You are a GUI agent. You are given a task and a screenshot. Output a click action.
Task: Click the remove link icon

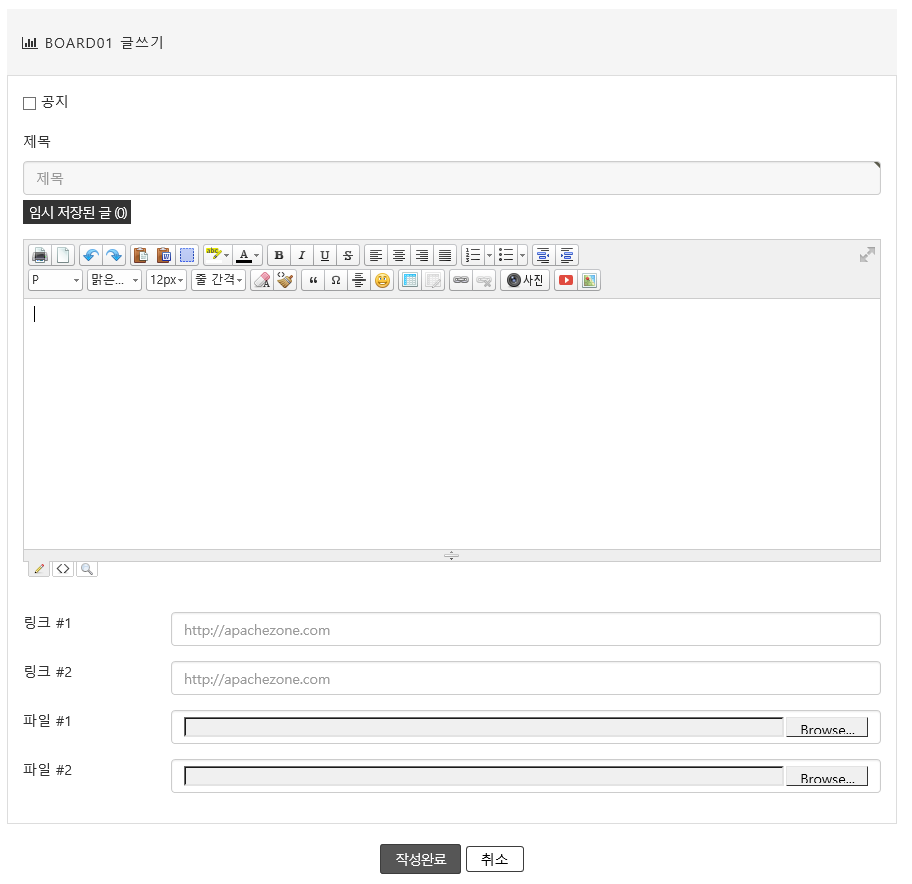[484, 280]
